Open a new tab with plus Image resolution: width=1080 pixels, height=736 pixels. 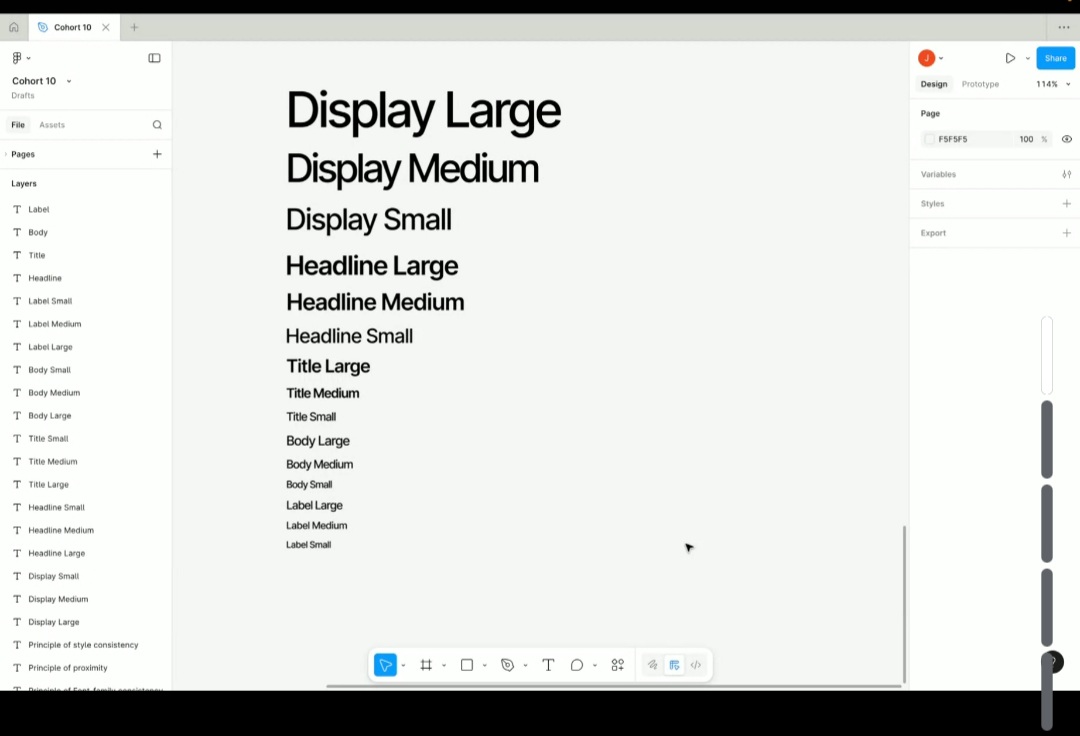pyautogui.click(x=134, y=28)
